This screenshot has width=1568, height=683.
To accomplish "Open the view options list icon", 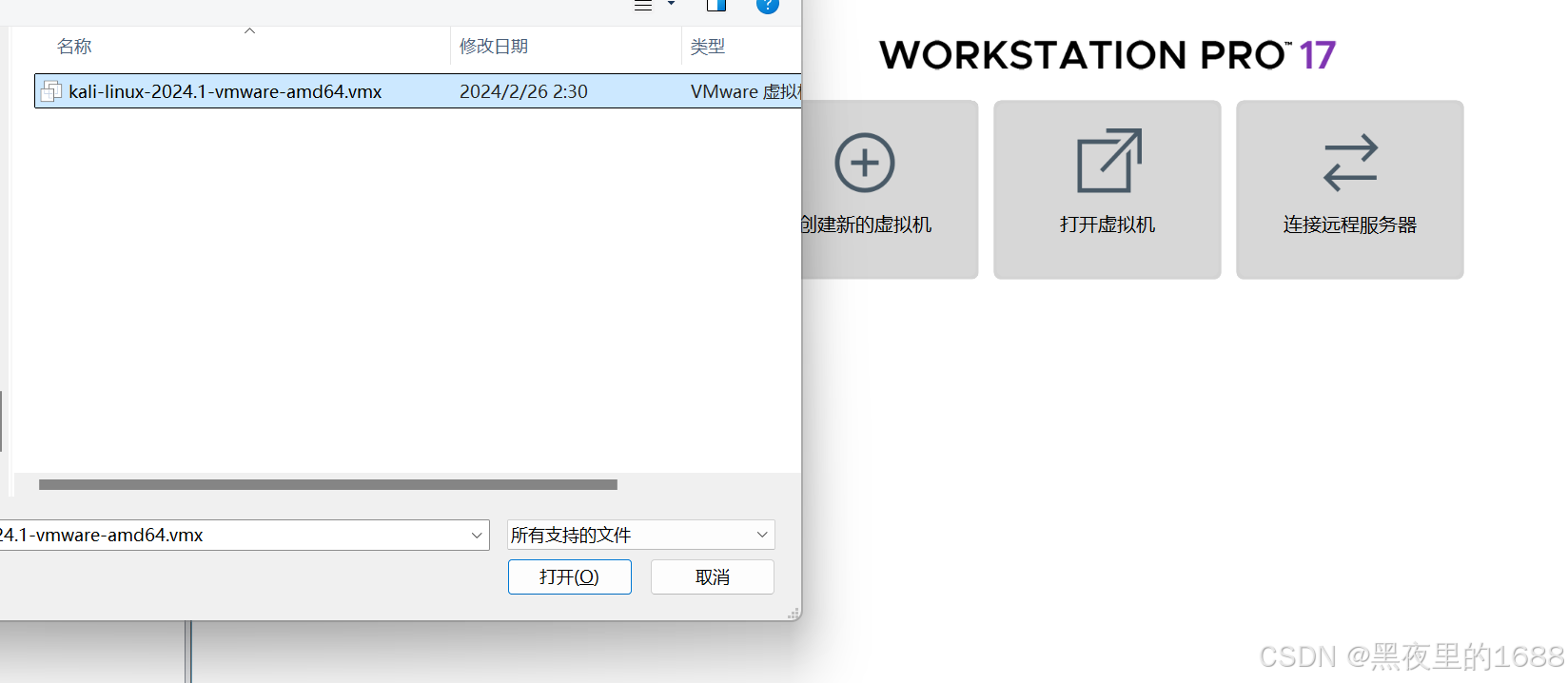I will point(643,5).
